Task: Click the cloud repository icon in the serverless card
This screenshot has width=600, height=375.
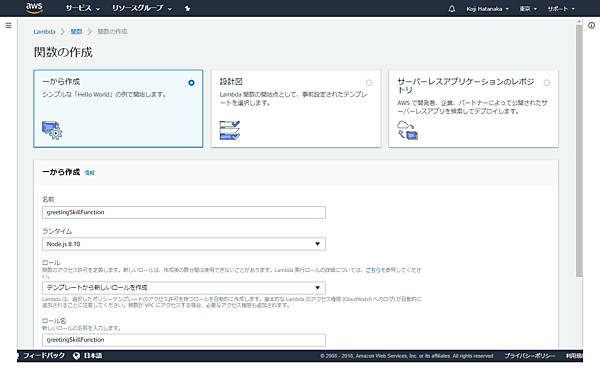Action: [407, 130]
